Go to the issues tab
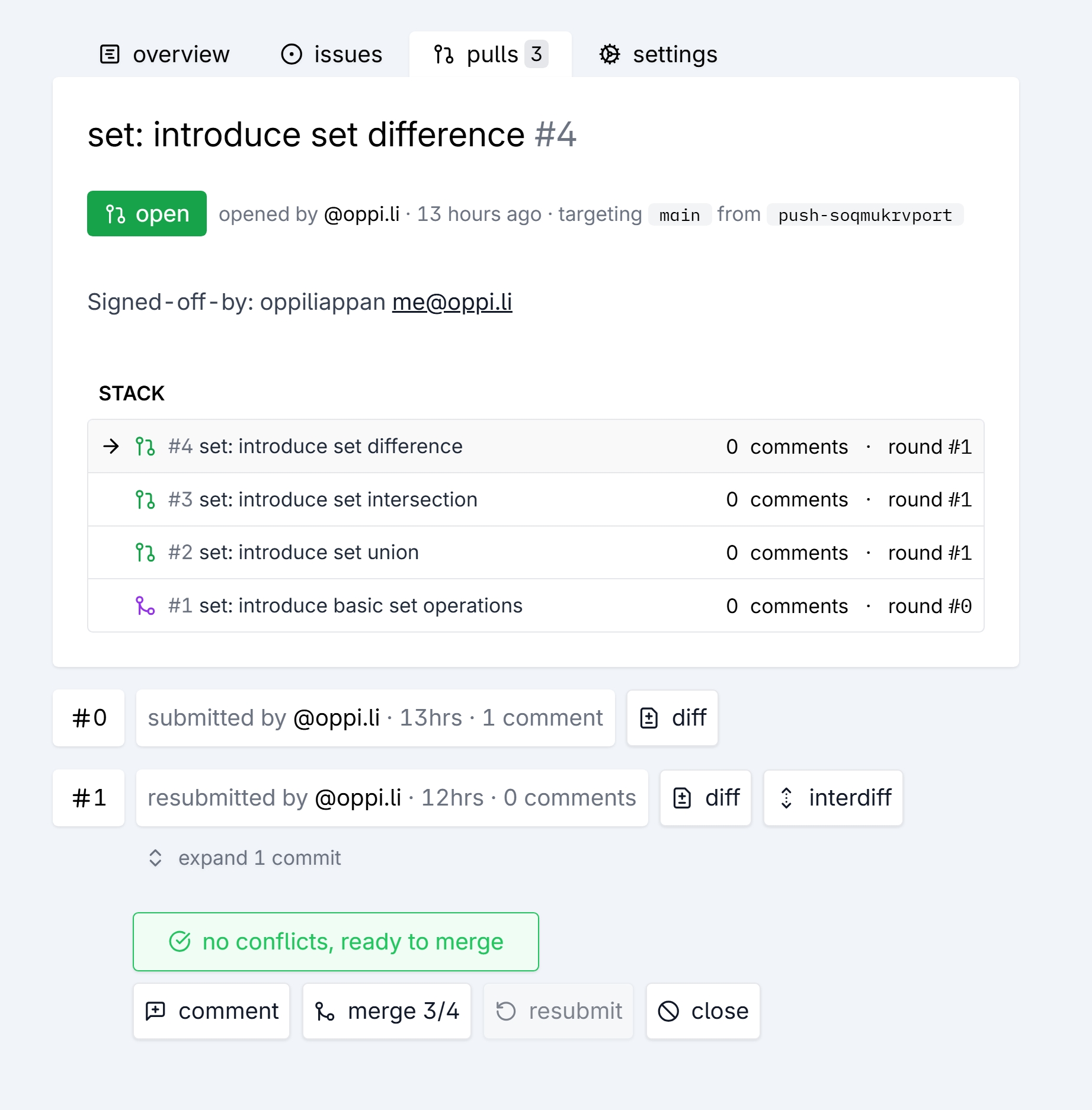The height and width of the screenshot is (1110, 1092). pos(331,54)
